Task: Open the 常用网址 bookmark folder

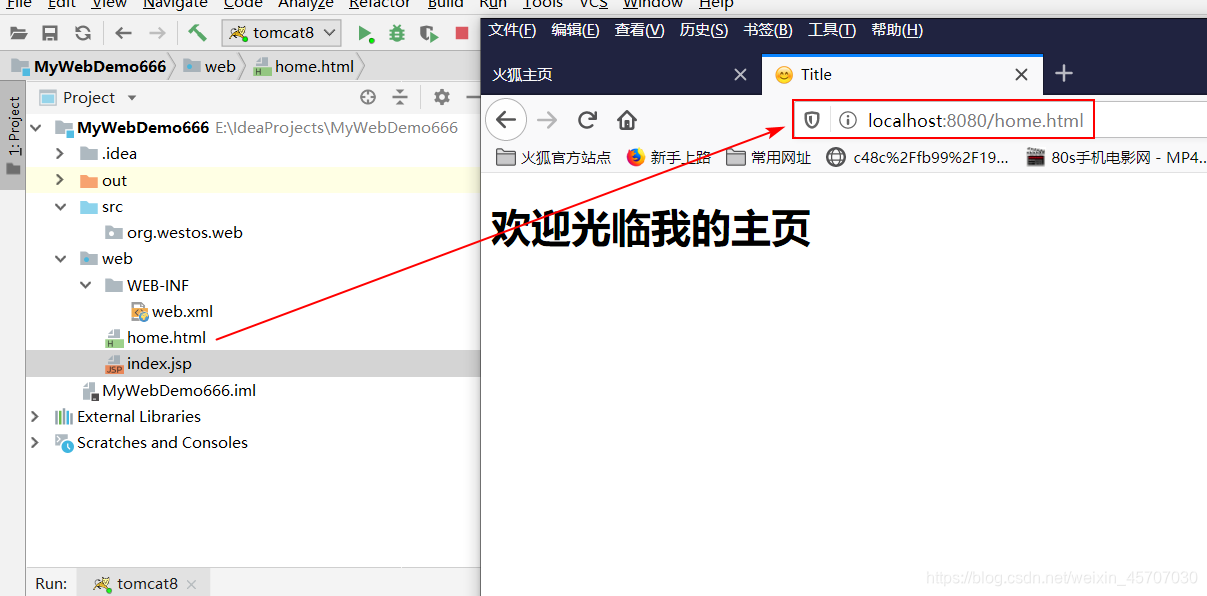Action: pos(769,157)
